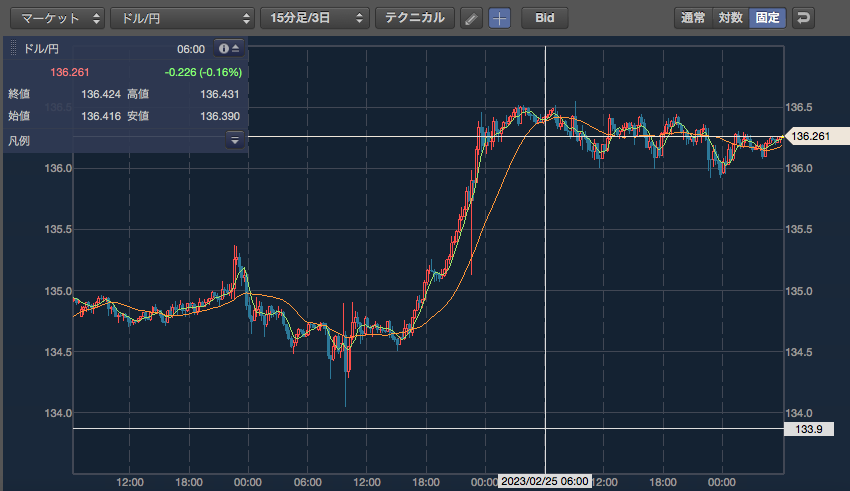Click the -0.226 (-0.16%) change text
This screenshot has width=850, height=491.
203,72
